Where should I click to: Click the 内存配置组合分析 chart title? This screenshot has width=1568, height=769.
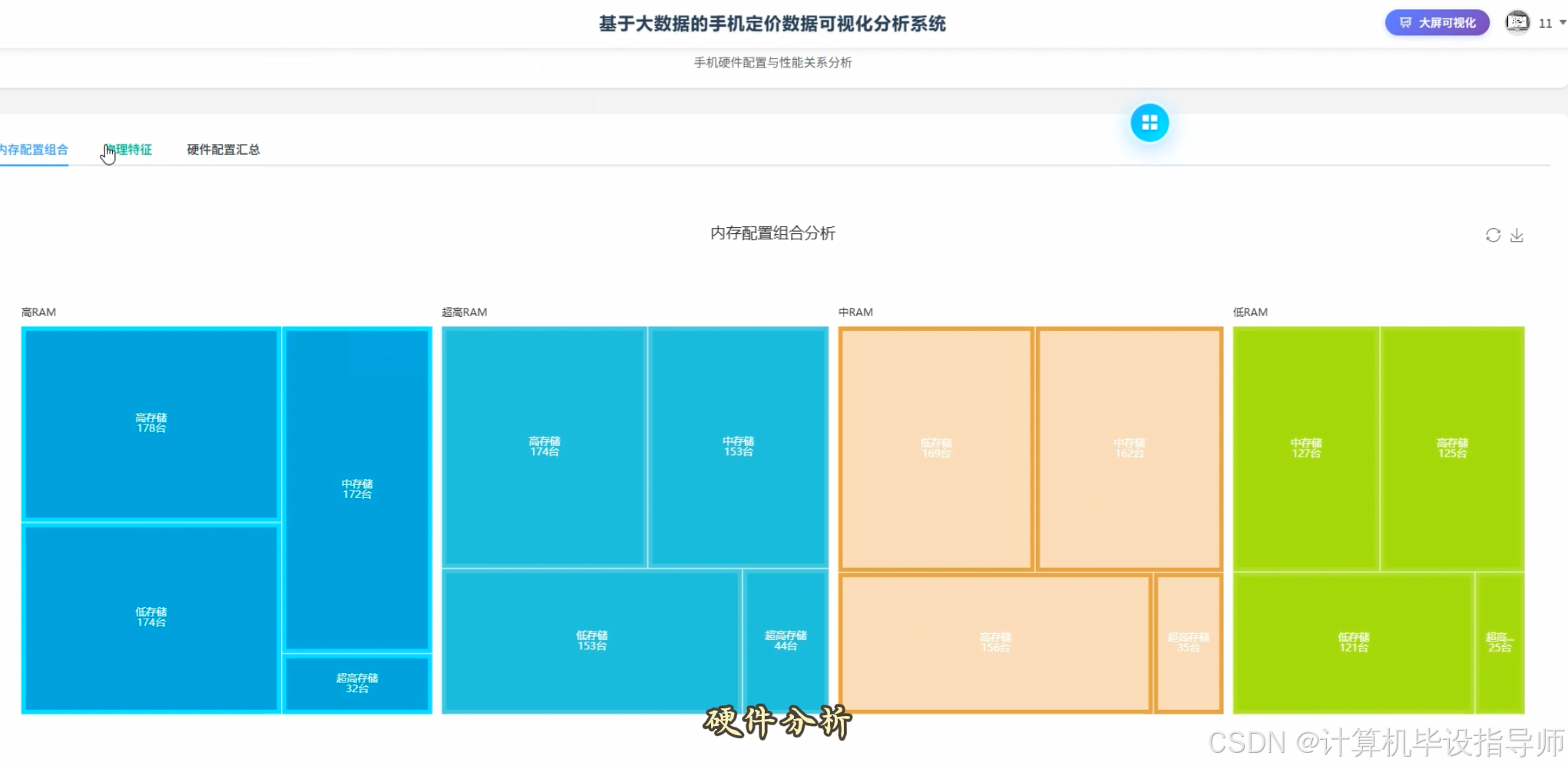(774, 233)
